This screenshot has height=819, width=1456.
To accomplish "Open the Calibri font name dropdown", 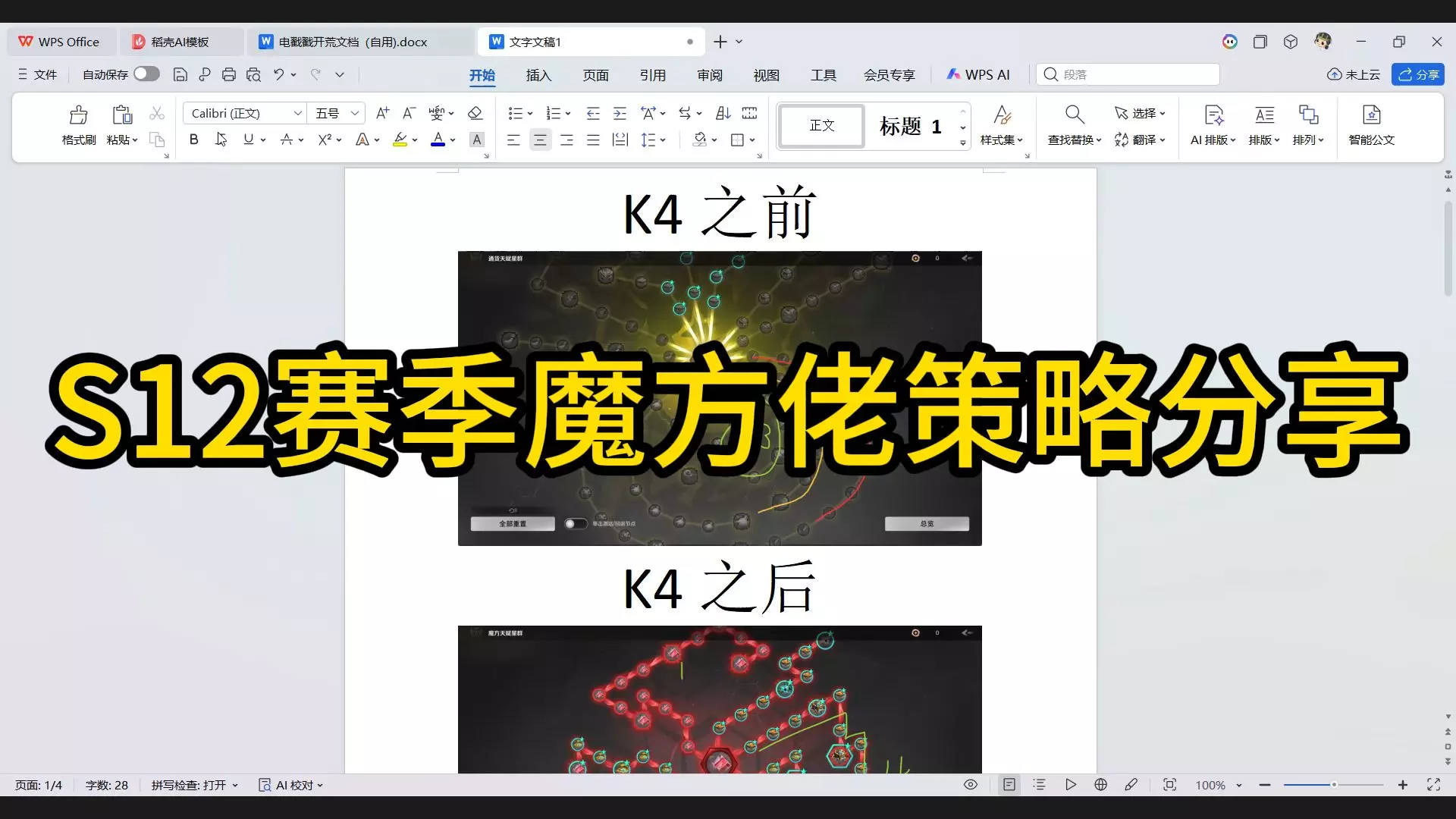I will click(x=298, y=114).
